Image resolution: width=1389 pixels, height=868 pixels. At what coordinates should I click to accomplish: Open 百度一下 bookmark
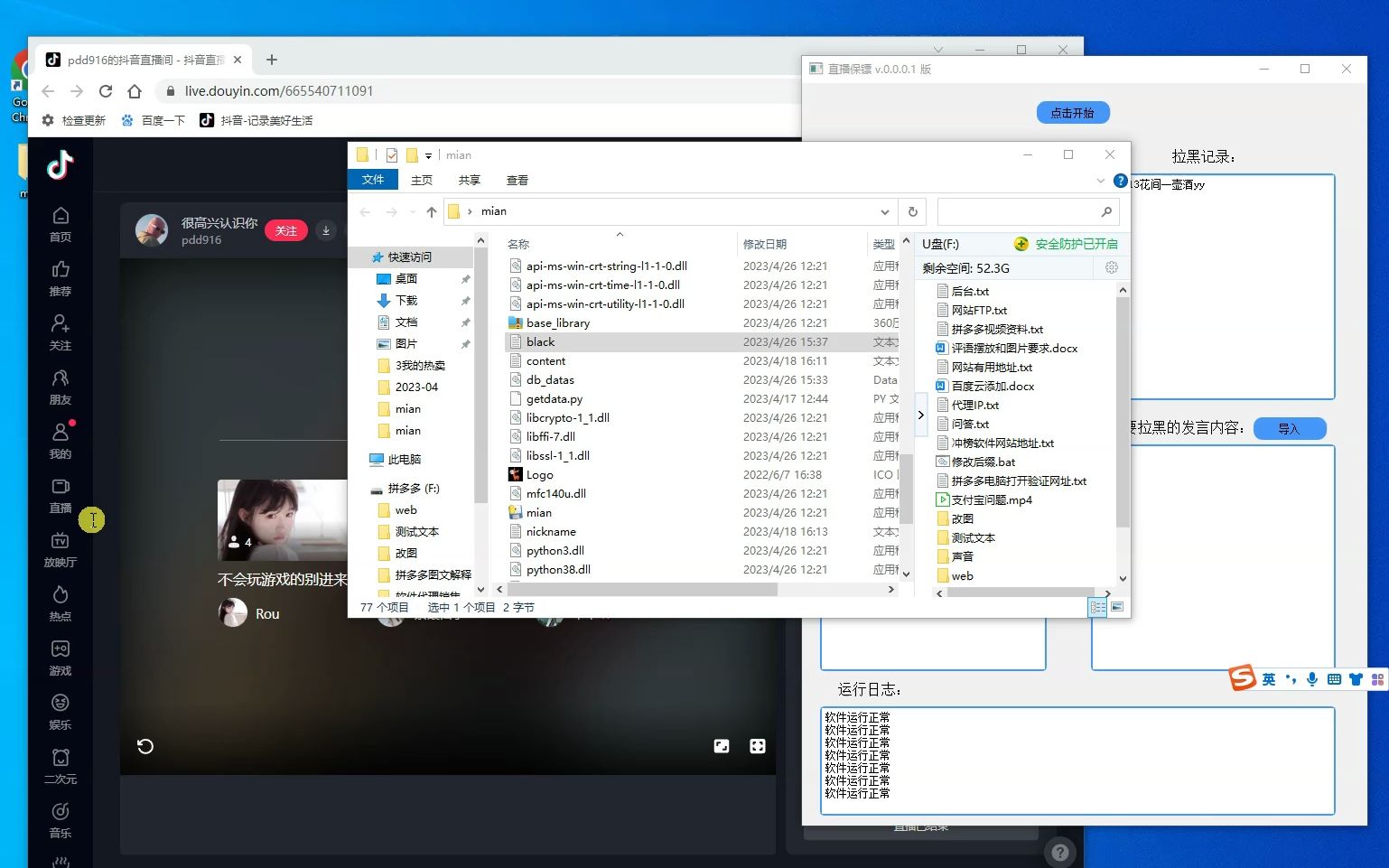[x=153, y=120]
